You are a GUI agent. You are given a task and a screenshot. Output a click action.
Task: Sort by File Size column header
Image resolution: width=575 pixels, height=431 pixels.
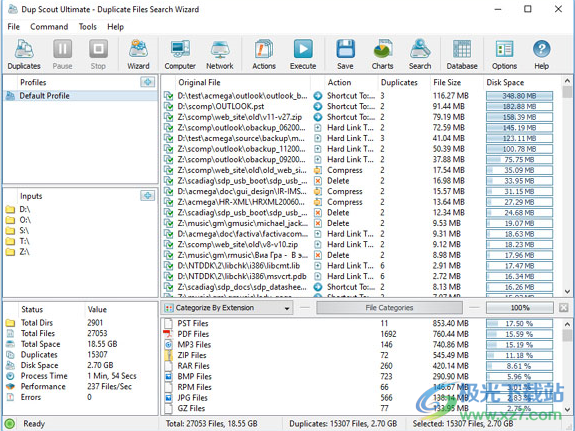coord(447,83)
